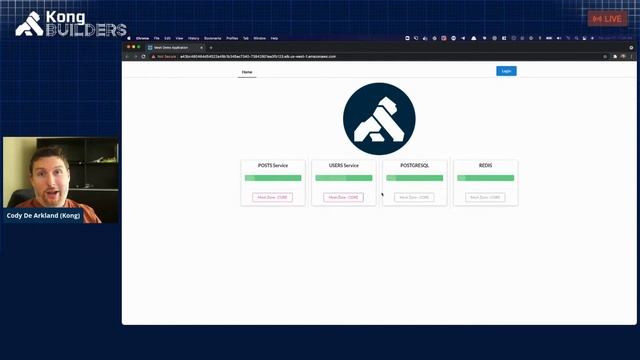This screenshot has height=360, width=640.
Task: Select the Mesh Demo Application browser tab
Action: (x=175, y=48)
